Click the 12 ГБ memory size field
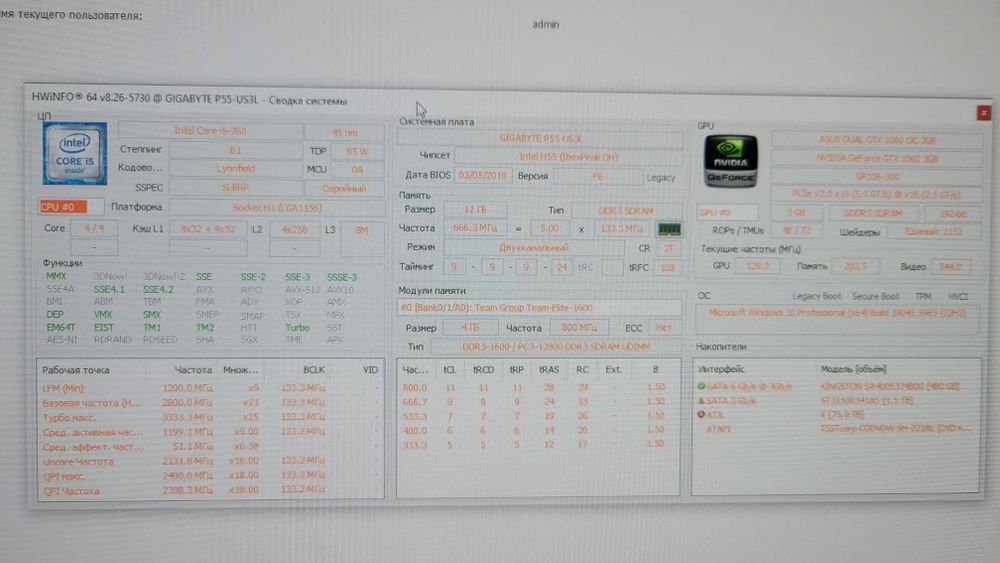The width and height of the screenshot is (1000, 563). (475, 210)
